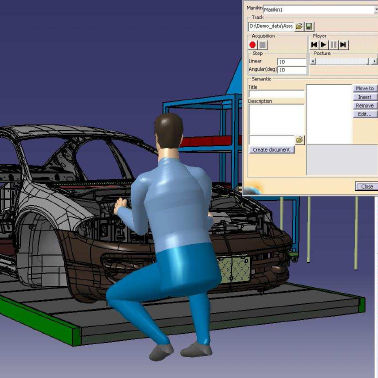Jump to start in Player controls
378x378 pixels.
pos(314,45)
